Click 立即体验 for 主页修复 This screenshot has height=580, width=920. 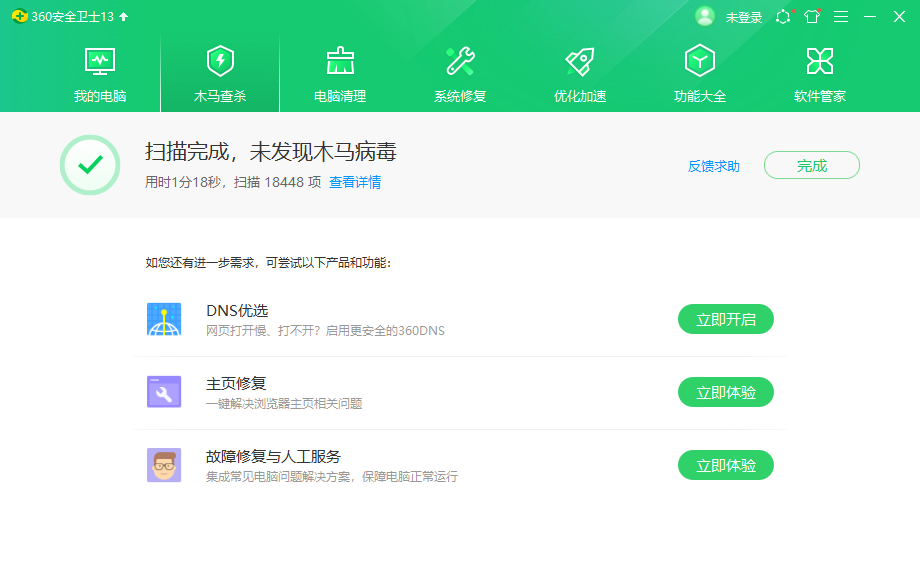click(726, 392)
